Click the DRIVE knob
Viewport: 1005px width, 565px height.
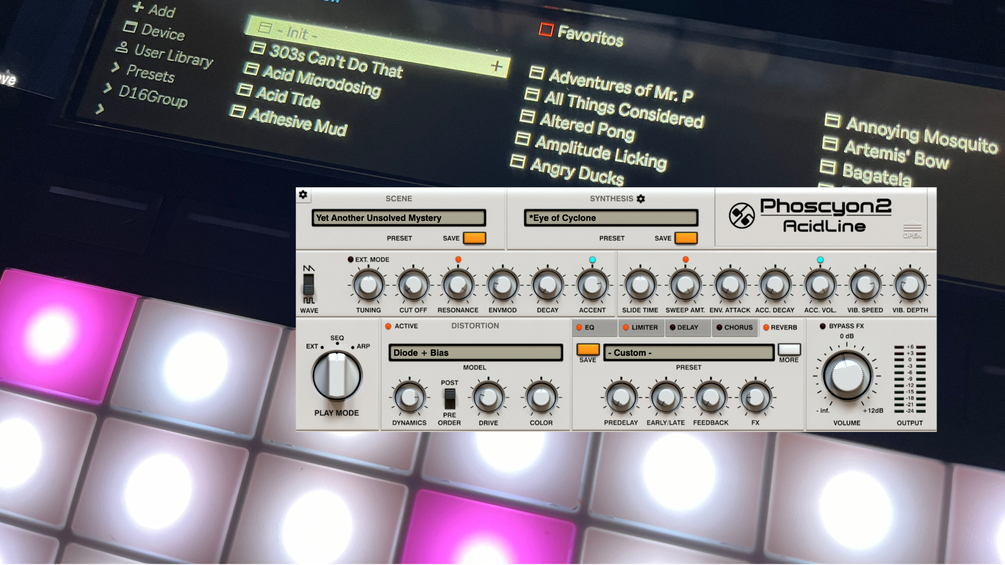(x=488, y=398)
